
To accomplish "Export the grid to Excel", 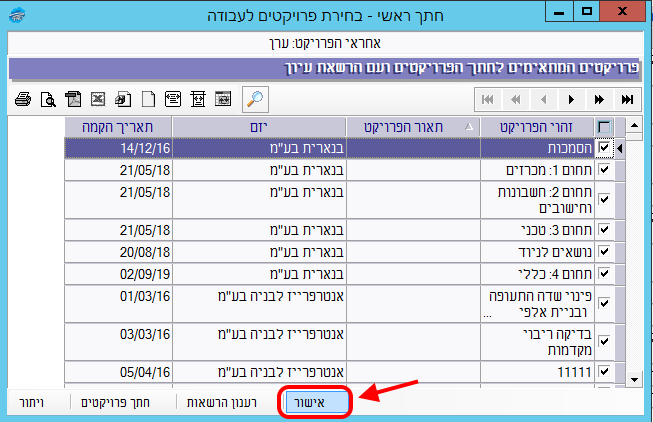I will click(98, 99).
